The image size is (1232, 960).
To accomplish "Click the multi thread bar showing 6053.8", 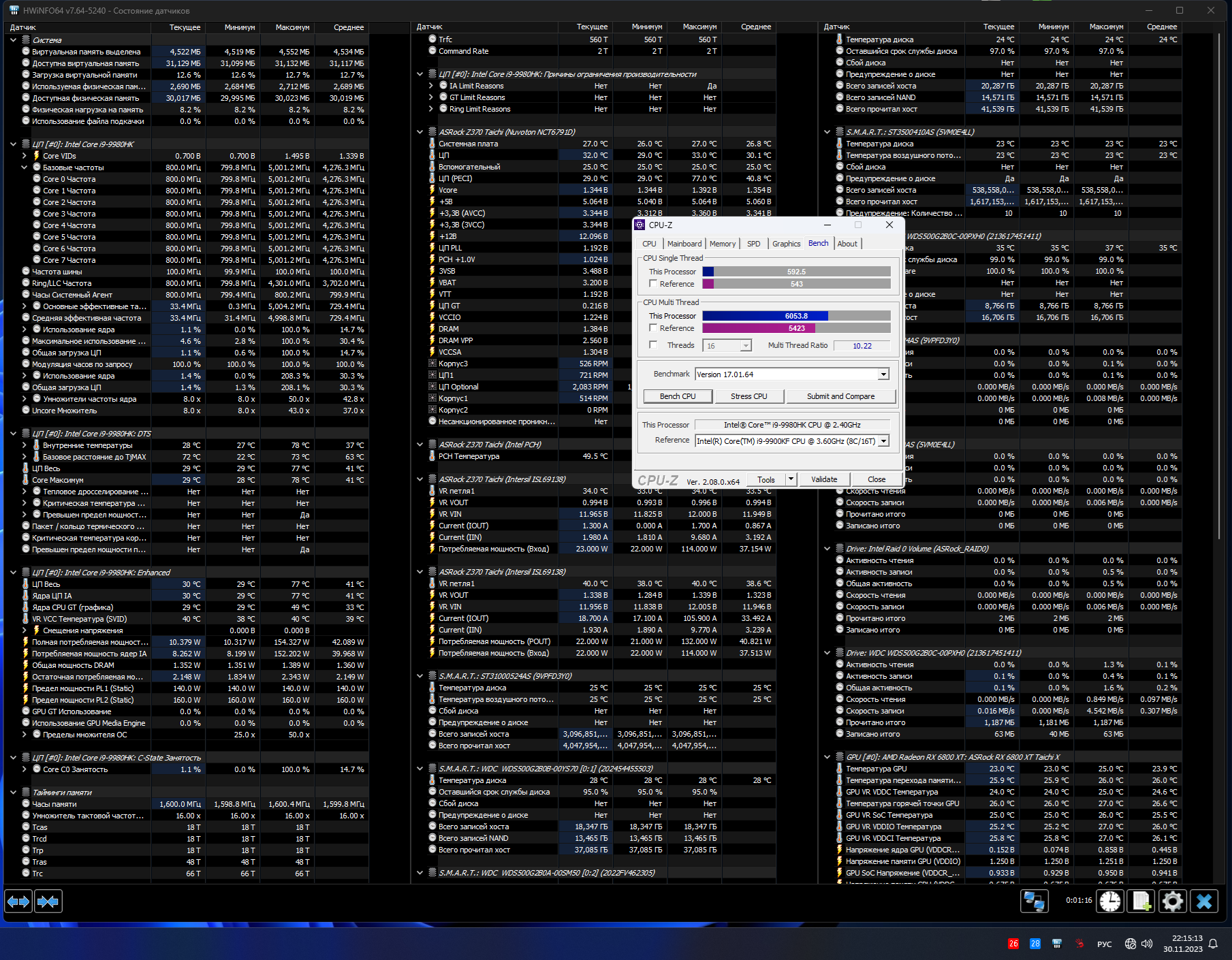I will (797, 316).
